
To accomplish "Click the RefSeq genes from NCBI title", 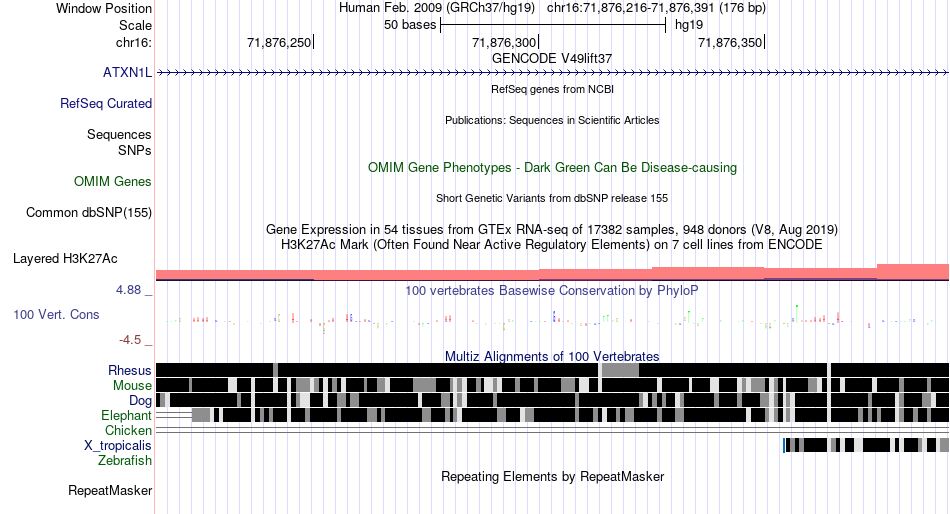I will (x=552, y=89).
